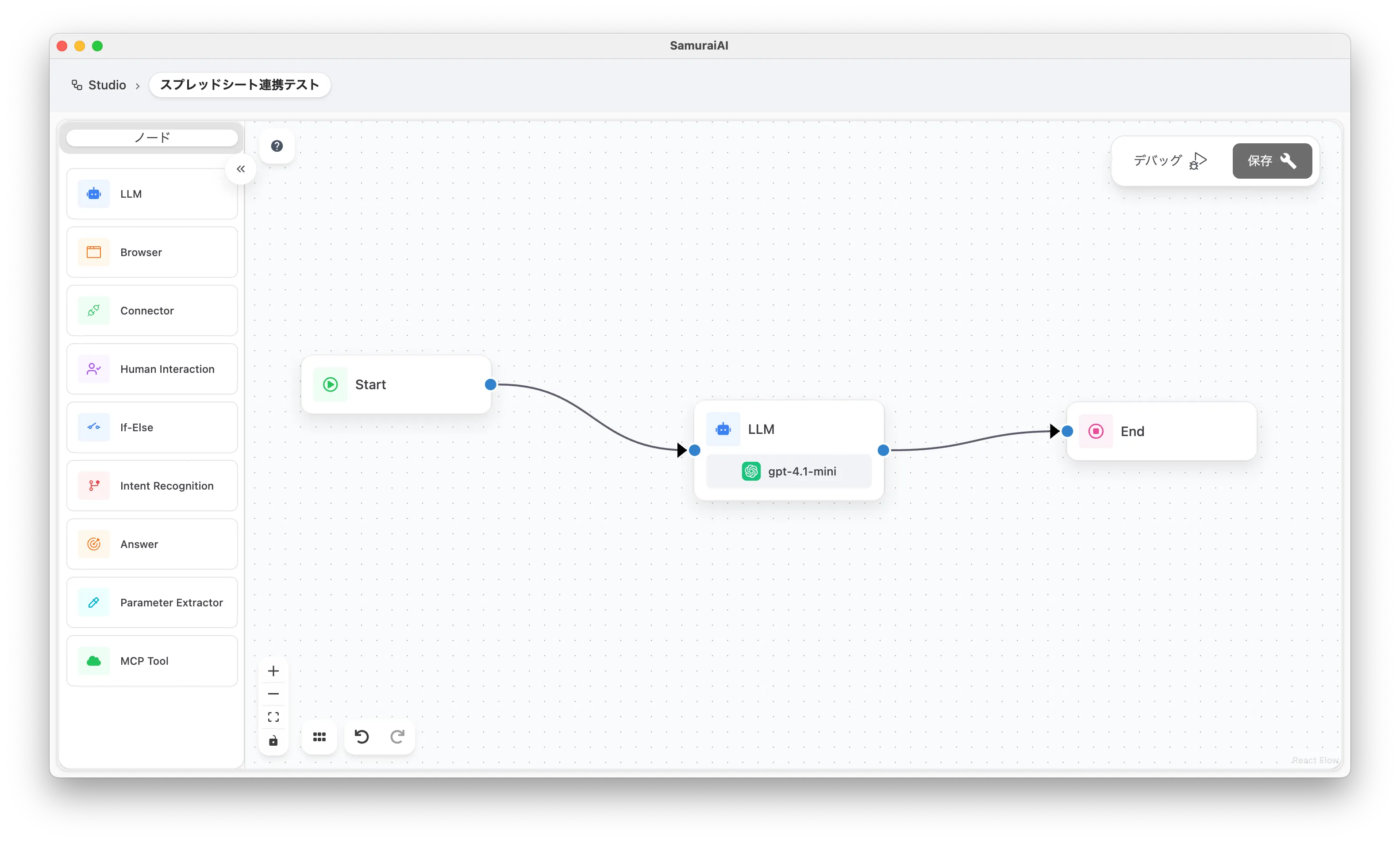Screen dimensions: 1400x843
Task: Undo the last canvas change
Action: coord(362,737)
